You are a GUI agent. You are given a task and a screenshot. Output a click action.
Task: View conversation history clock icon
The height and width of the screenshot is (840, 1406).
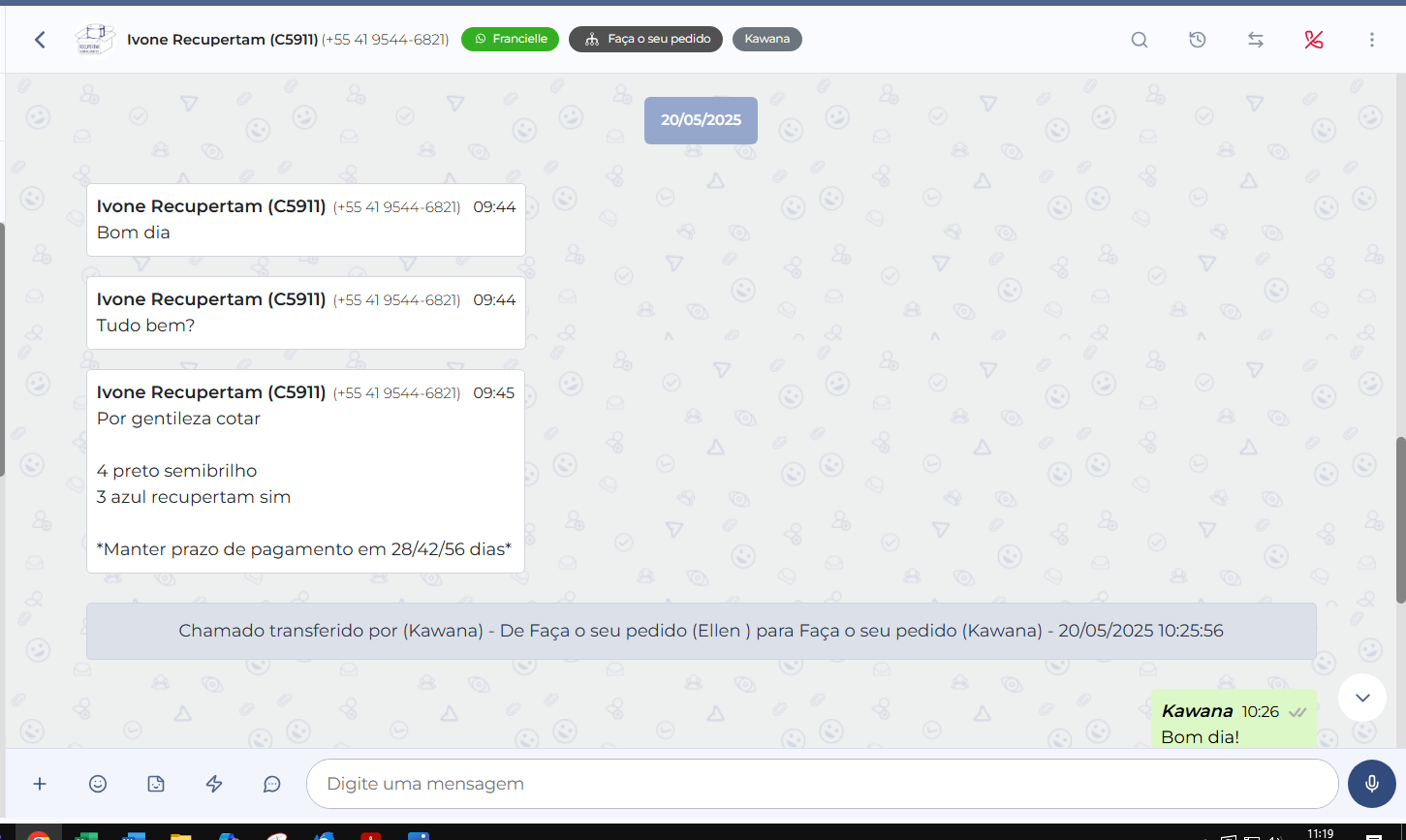[1198, 40]
